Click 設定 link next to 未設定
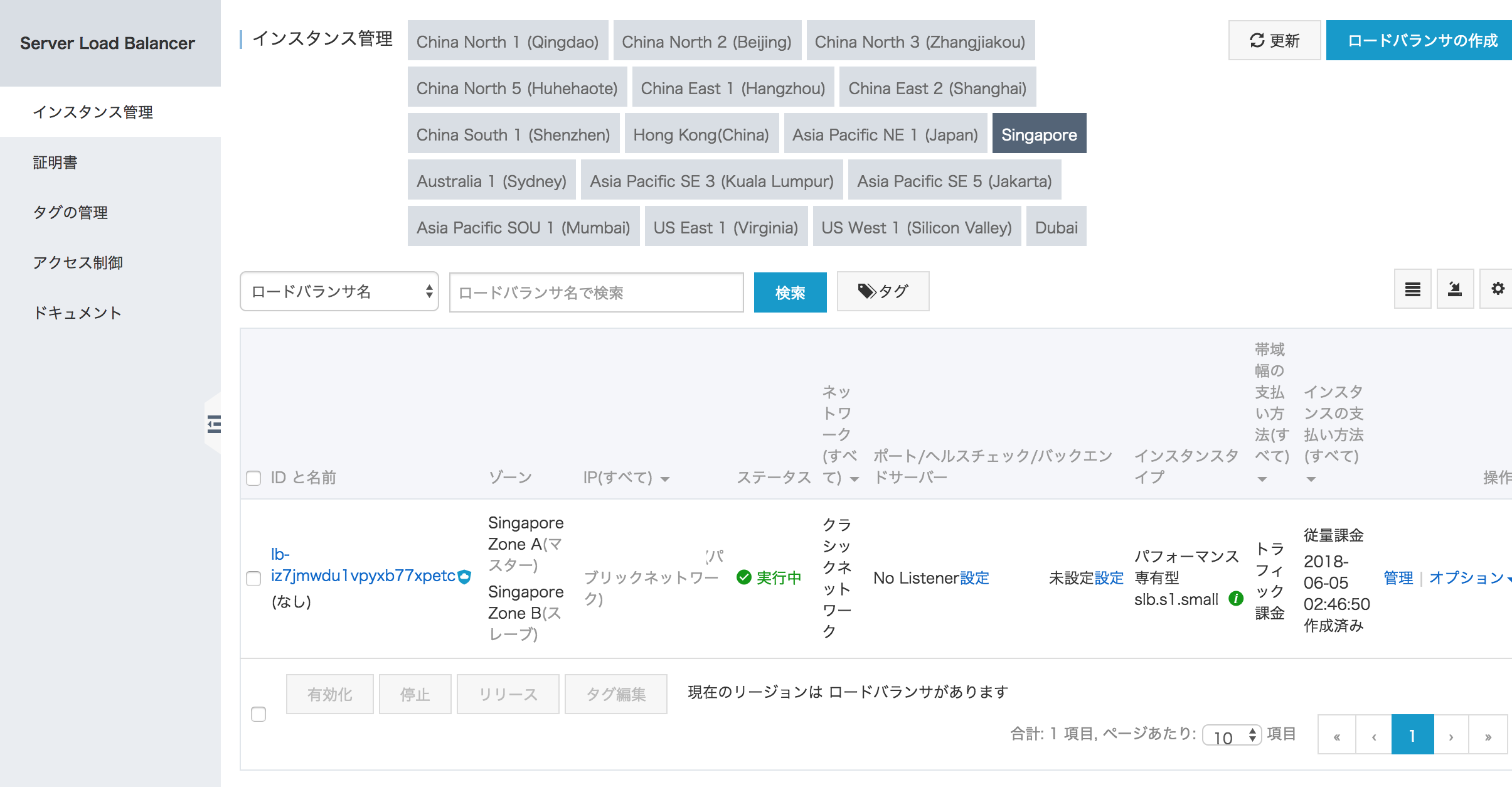 [1109, 578]
